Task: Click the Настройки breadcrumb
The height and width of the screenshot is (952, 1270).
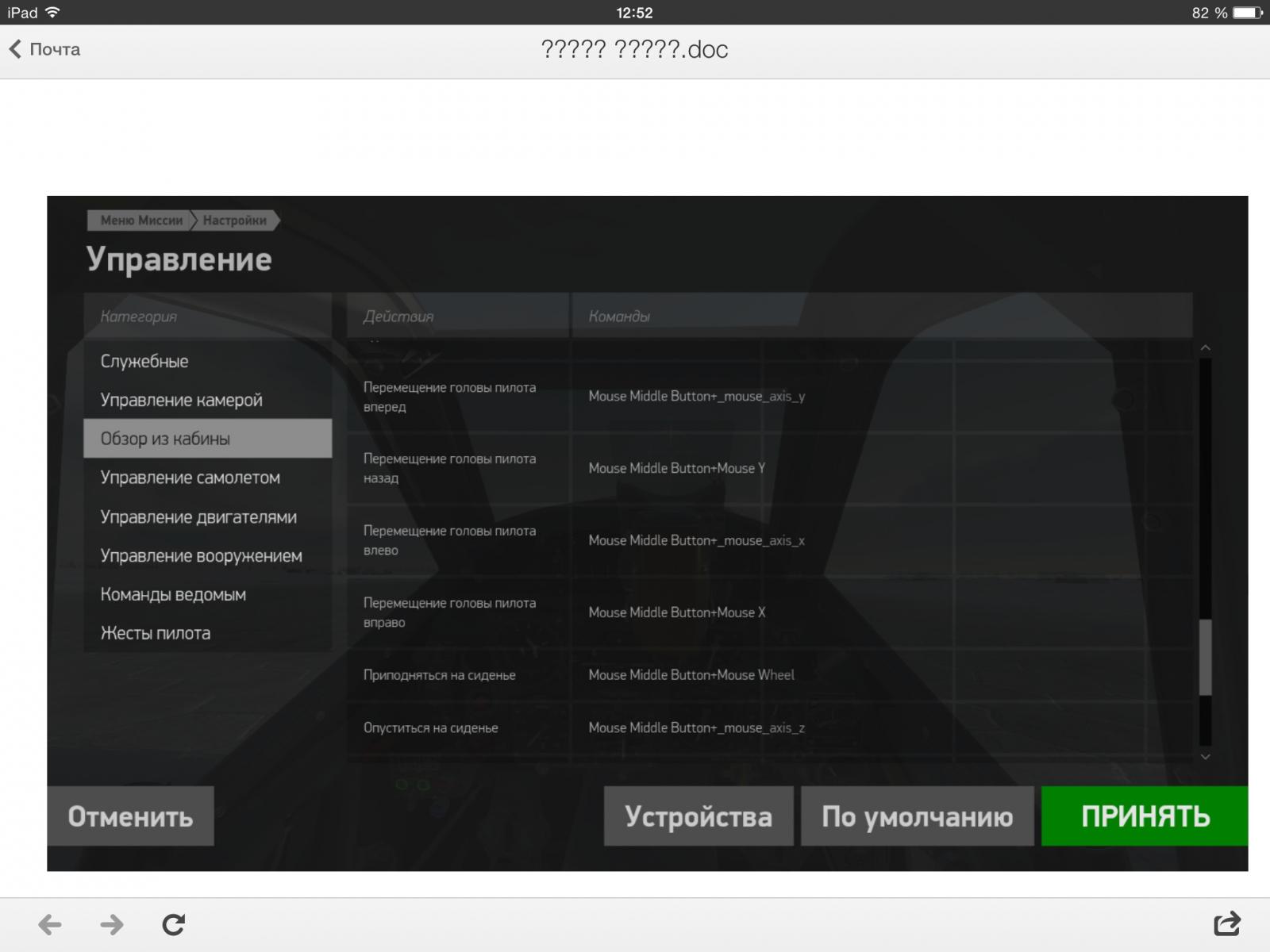Action: [235, 221]
